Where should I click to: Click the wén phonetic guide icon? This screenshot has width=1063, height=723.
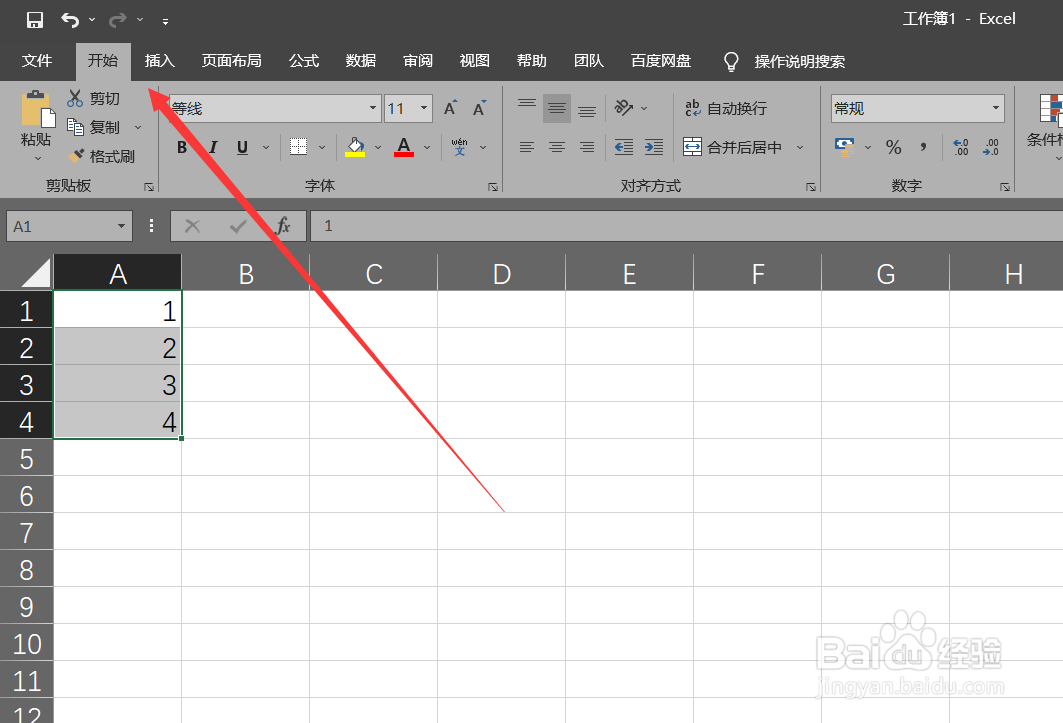pos(460,146)
